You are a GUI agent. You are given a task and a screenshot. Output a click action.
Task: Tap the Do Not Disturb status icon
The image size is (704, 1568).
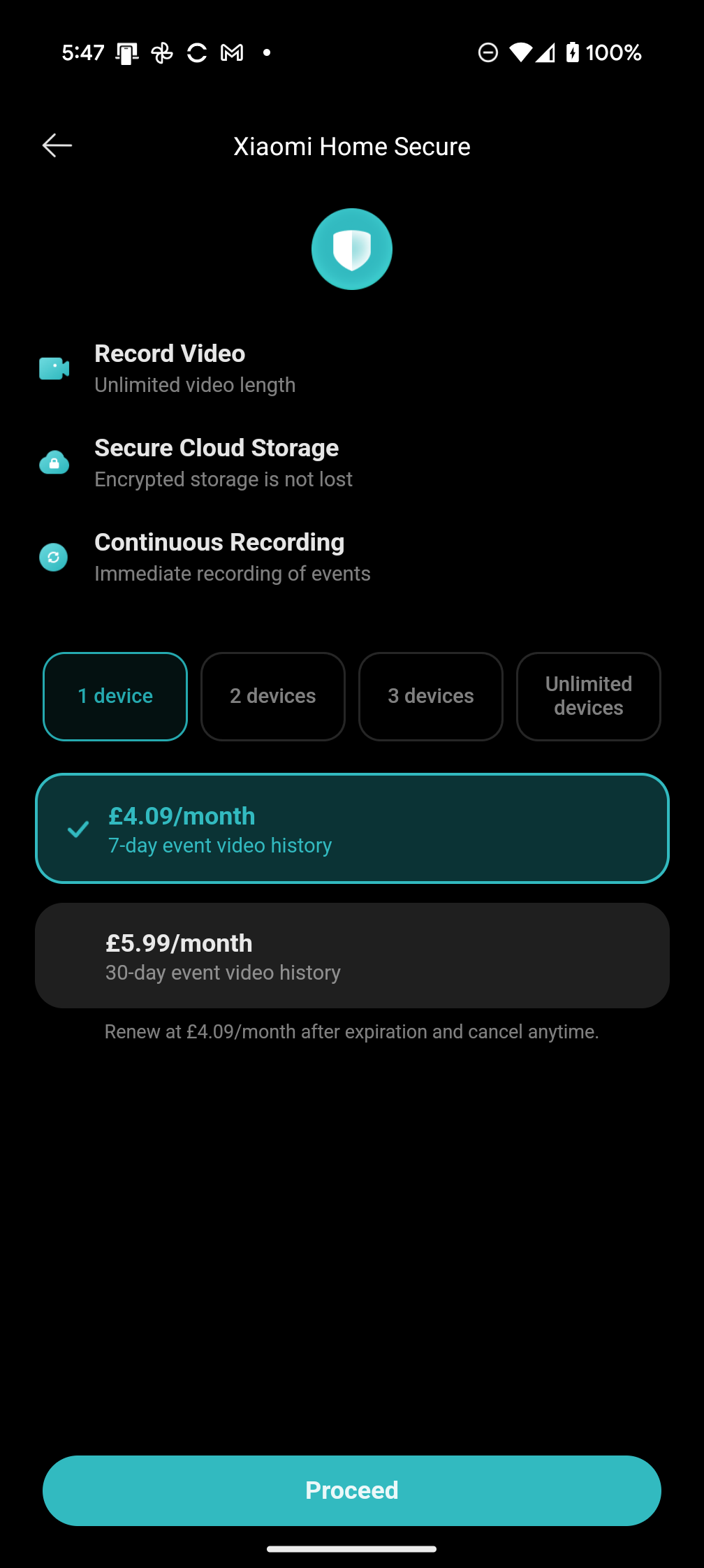pyautogui.click(x=487, y=52)
